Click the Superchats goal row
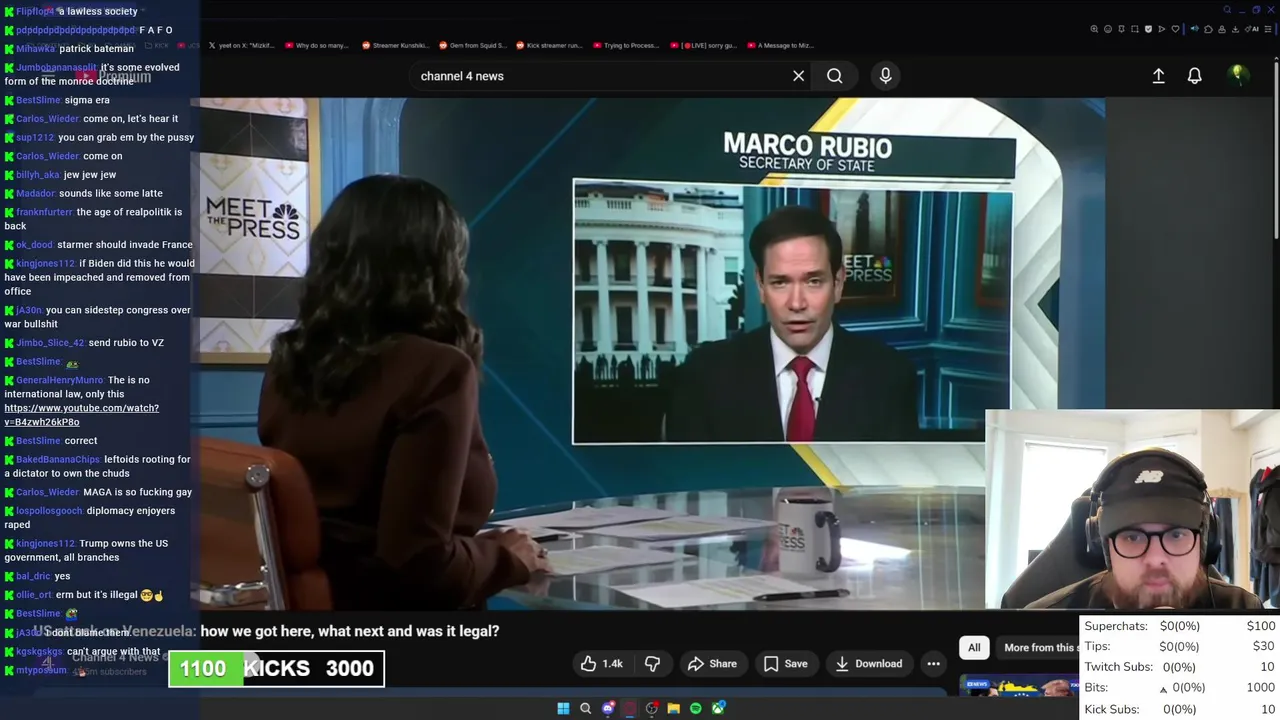The image size is (1280, 720). [1180, 626]
